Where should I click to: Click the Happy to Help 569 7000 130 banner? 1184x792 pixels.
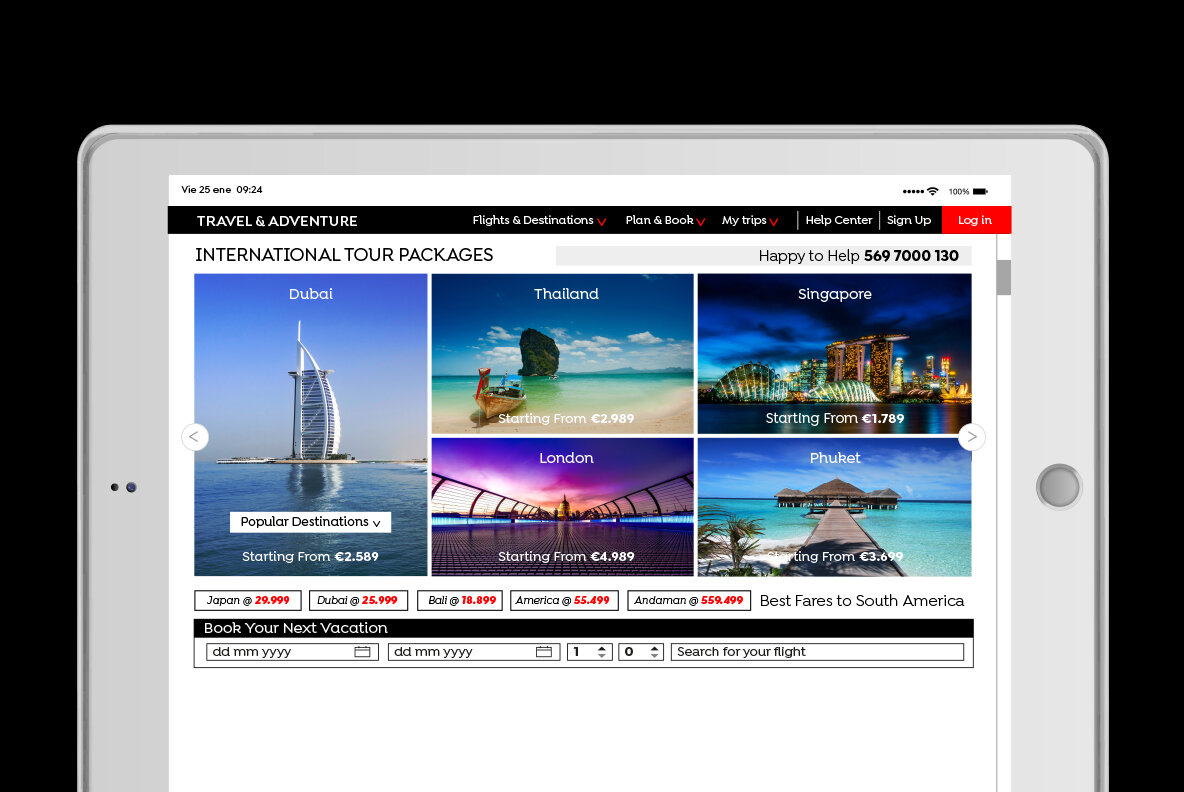[763, 256]
